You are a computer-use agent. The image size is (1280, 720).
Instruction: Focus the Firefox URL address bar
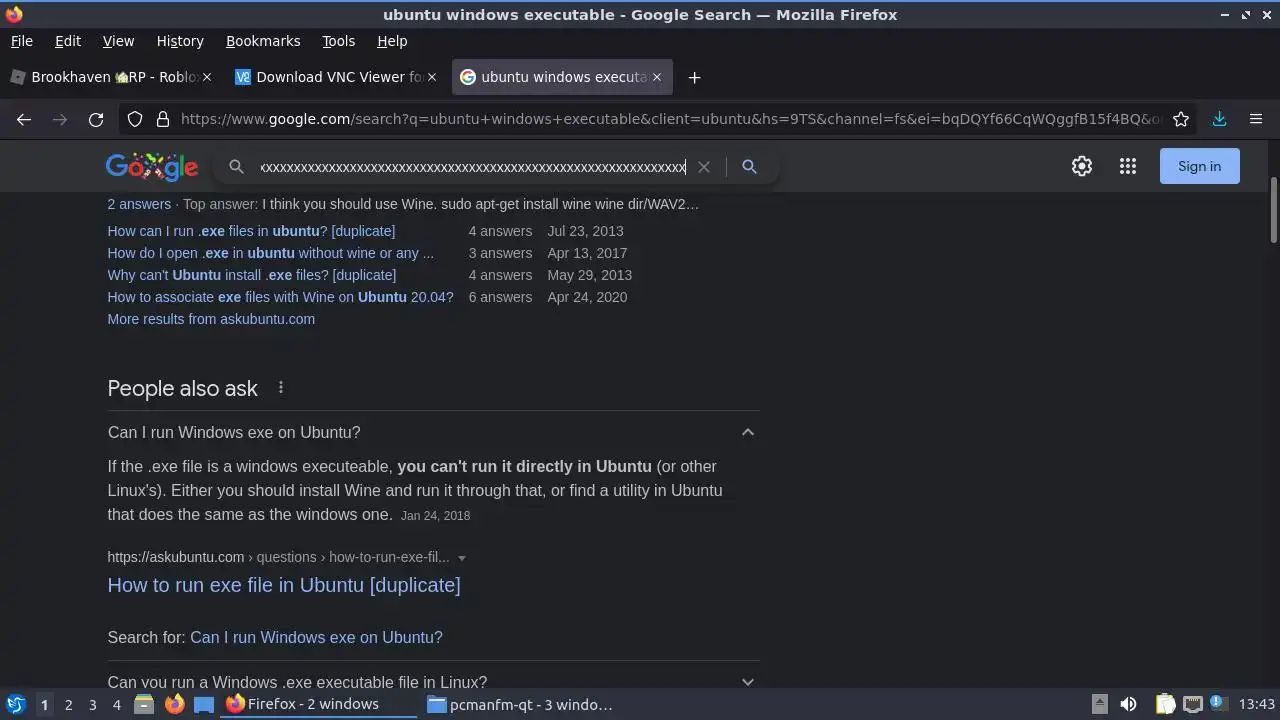point(670,119)
